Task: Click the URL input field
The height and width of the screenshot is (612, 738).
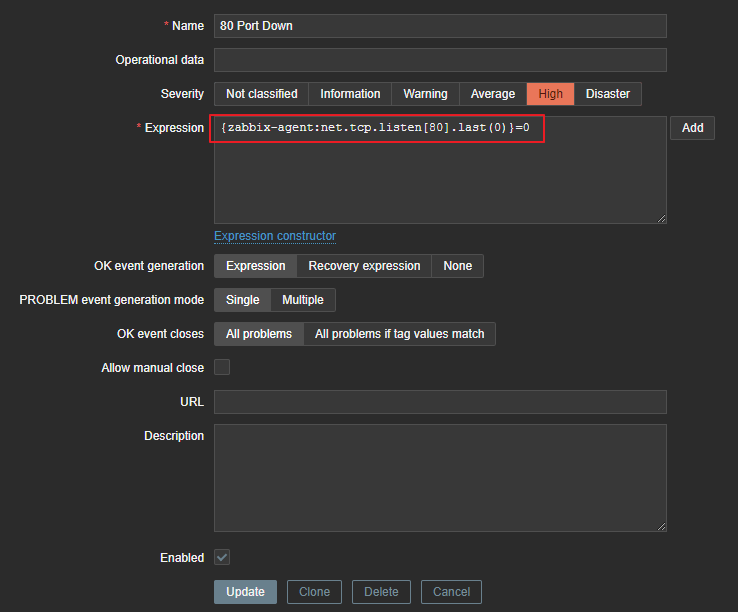Action: coord(440,402)
